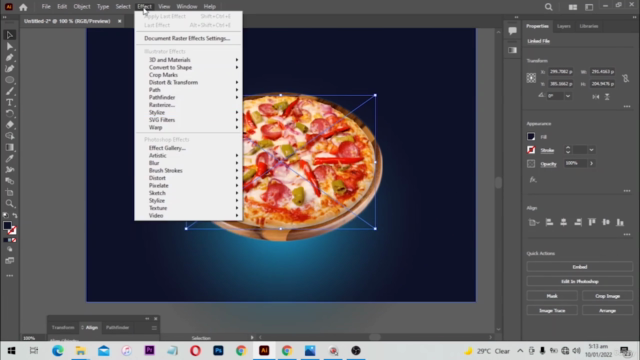
Task: Switch to the Libraries tab
Action: [589, 26]
